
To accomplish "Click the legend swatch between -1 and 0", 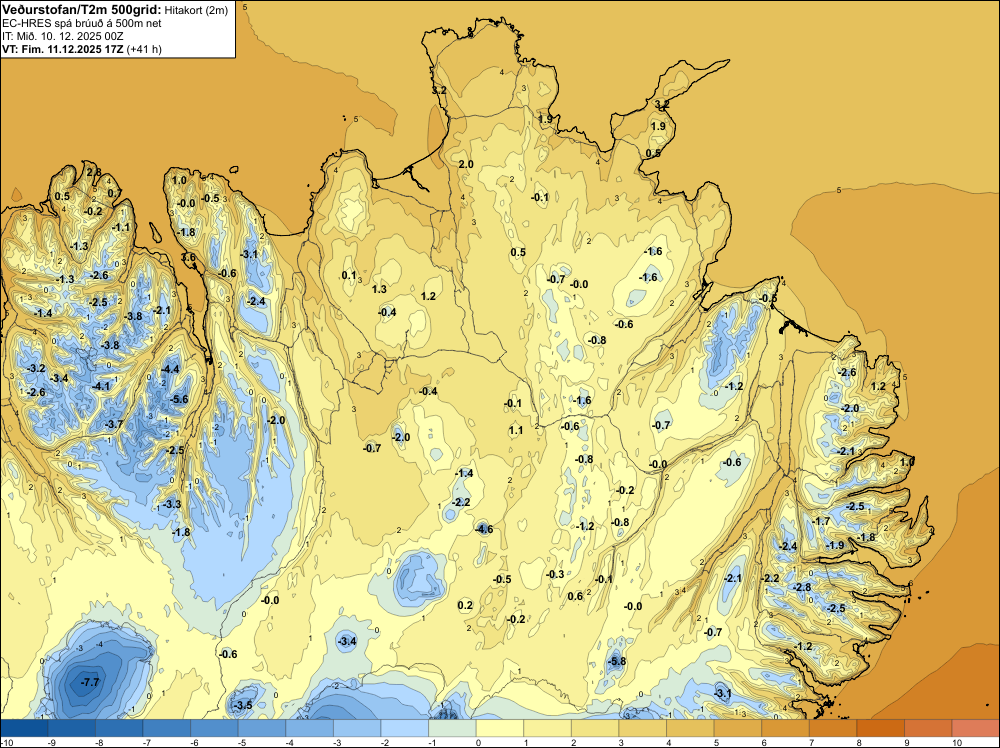I will tap(452, 728).
